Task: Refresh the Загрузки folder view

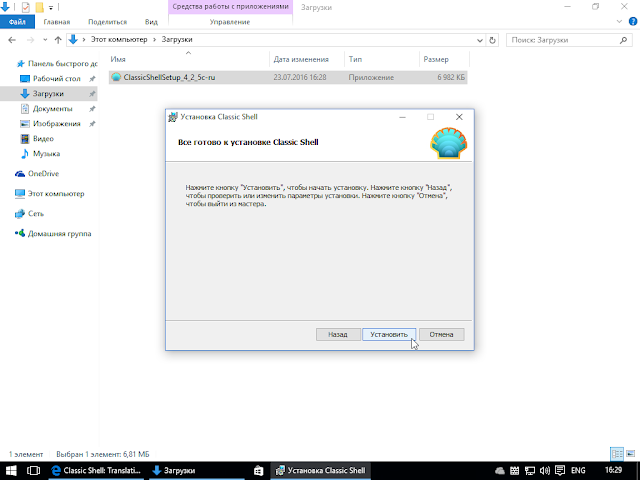Action: [493, 40]
